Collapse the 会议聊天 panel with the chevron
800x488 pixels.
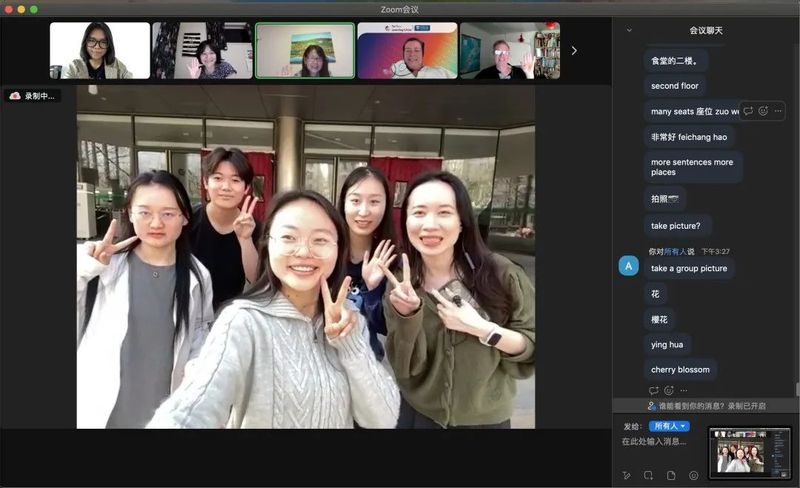click(629, 30)
